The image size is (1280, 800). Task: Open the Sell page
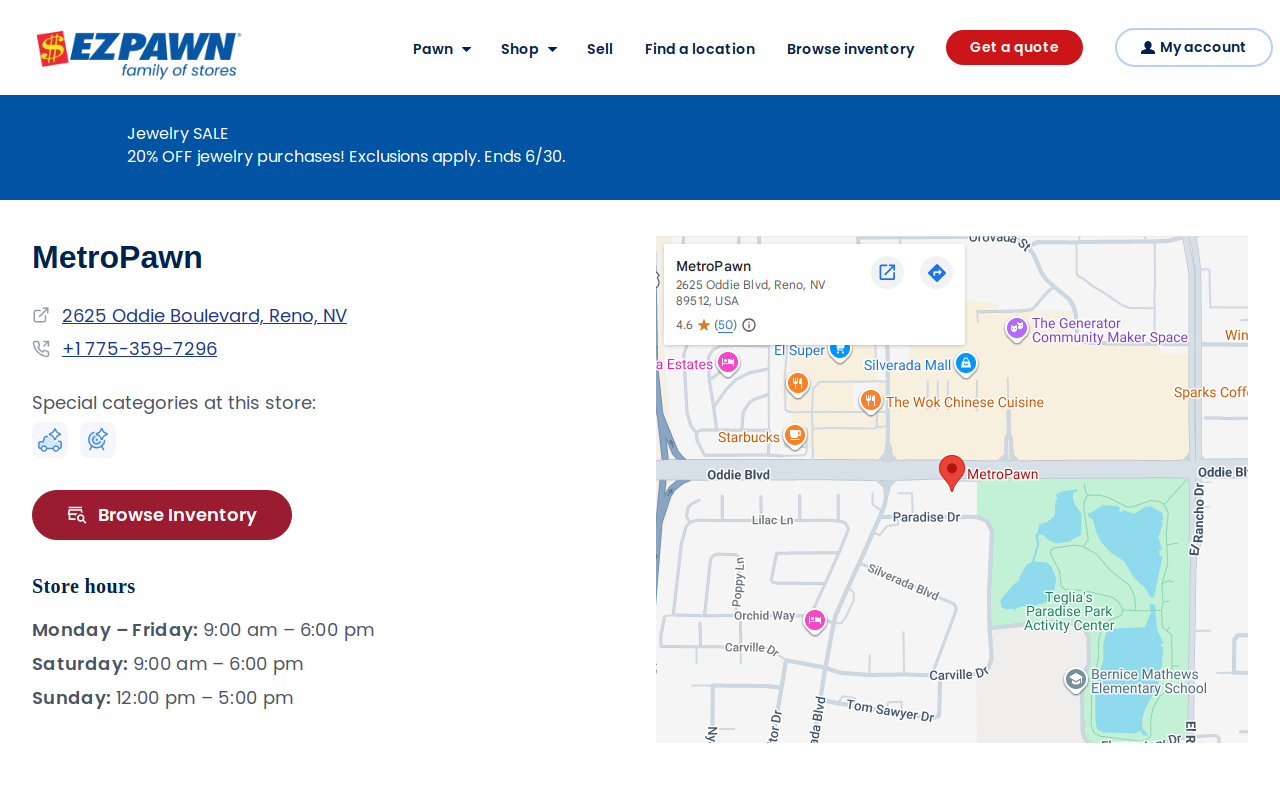tap(600, 49)
